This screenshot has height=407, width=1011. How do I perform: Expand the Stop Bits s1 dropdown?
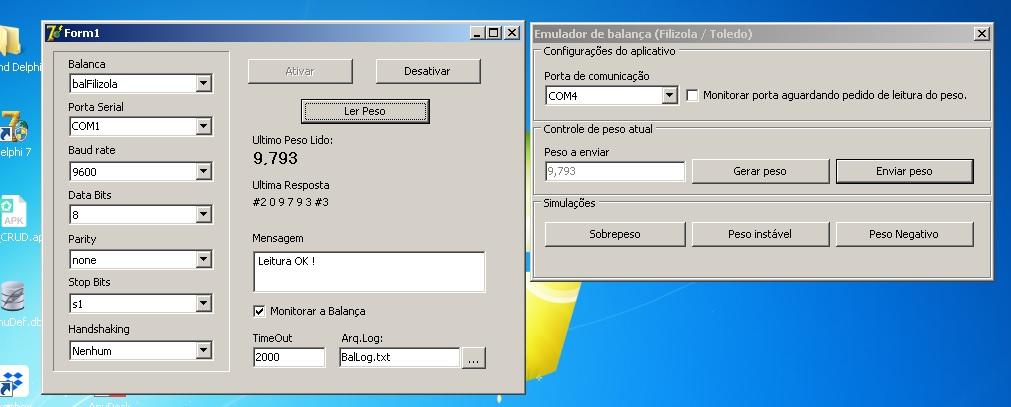[204, 303]
